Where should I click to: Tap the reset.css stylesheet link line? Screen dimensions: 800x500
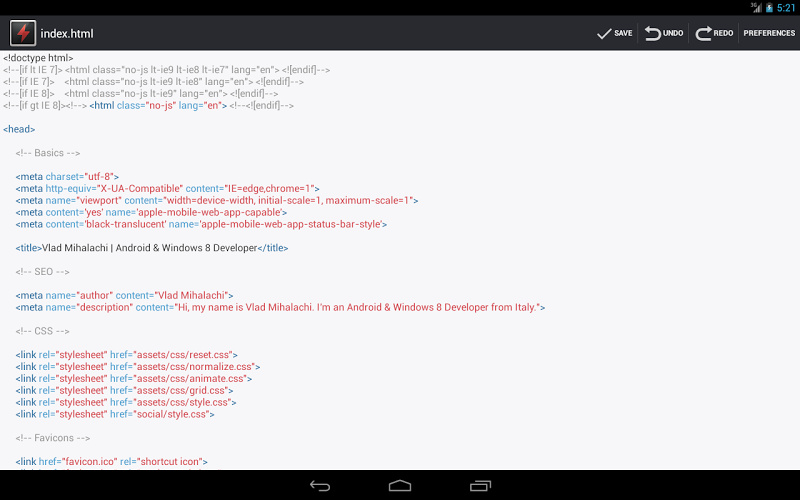click(127, 355)
